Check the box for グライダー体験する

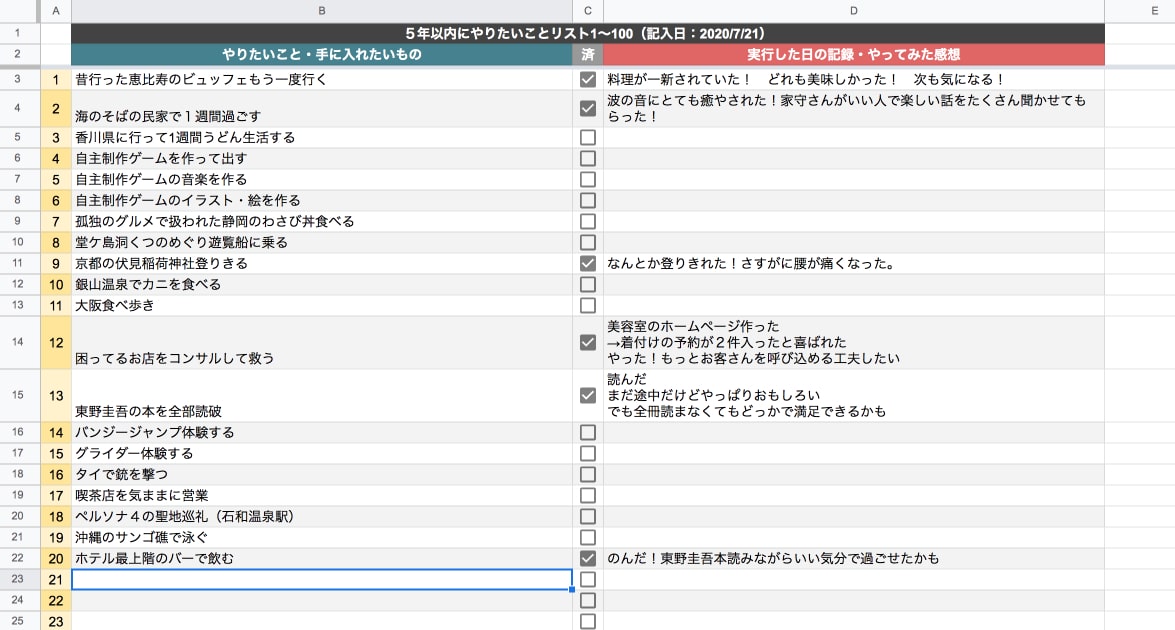588,454
